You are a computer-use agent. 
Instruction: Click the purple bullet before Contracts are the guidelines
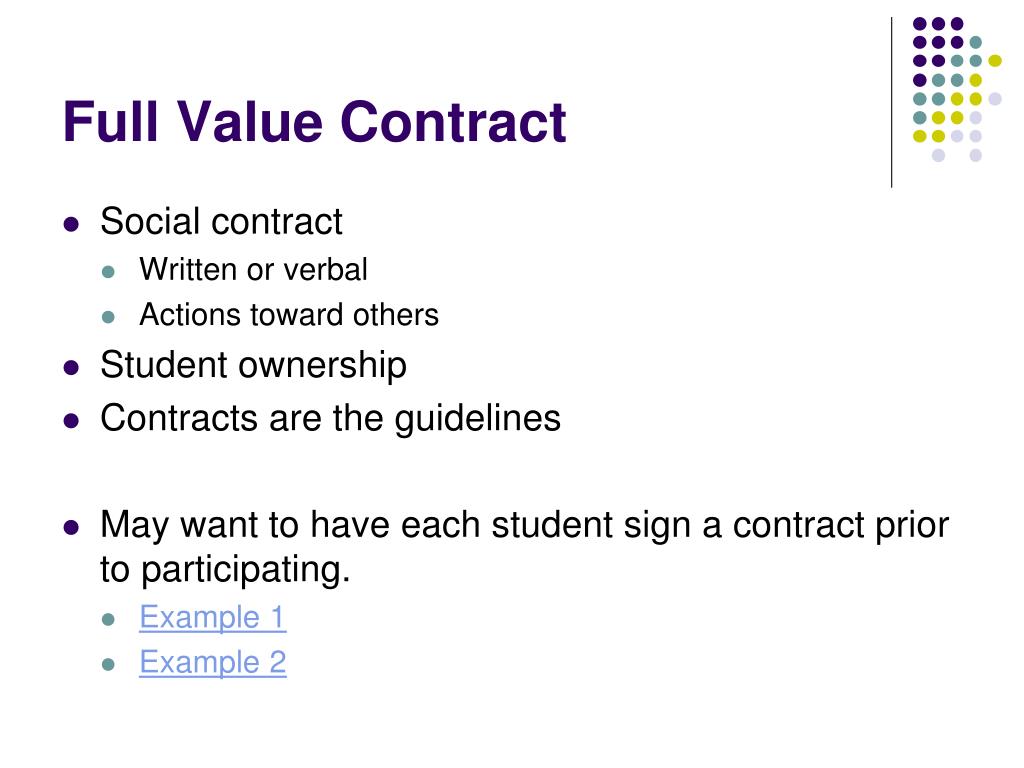pyautogui.click(x=71, y=421)
